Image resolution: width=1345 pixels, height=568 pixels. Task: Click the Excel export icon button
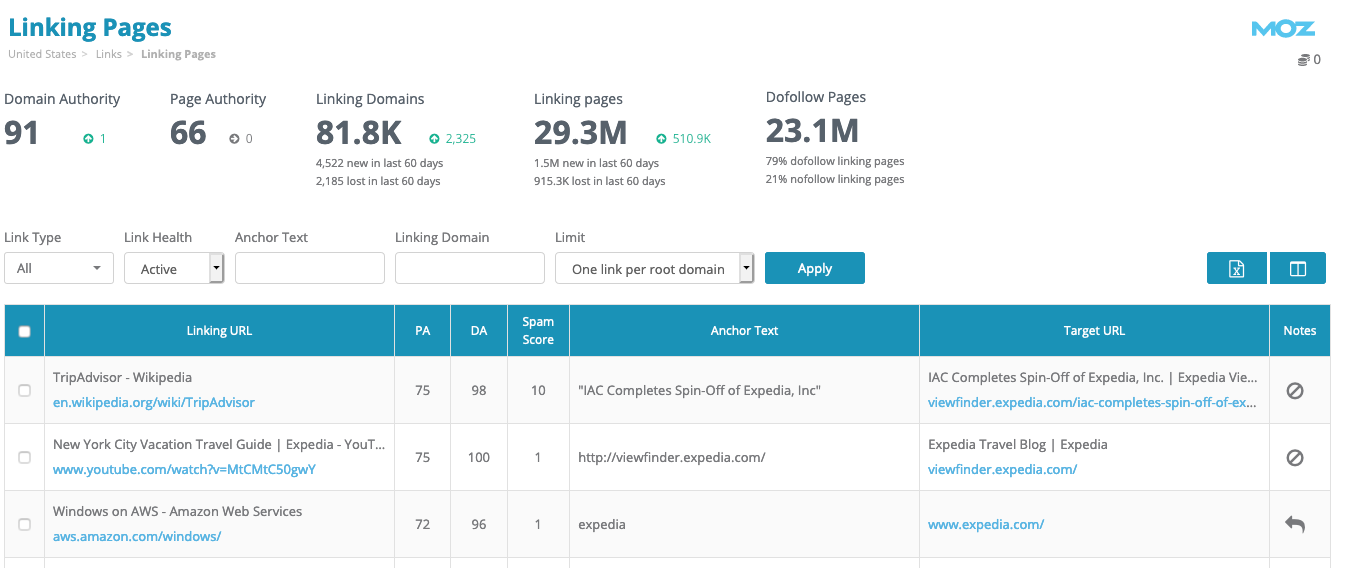pyautogui.click(x=1236, y=268)
